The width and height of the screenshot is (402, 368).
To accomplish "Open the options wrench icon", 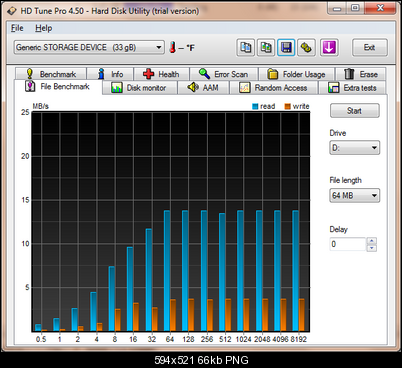I will point(307,48).
